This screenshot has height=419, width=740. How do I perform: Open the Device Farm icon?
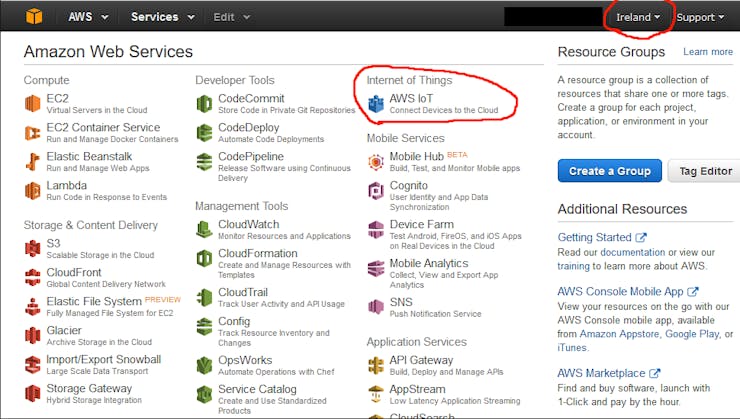[x=376, y=230]
